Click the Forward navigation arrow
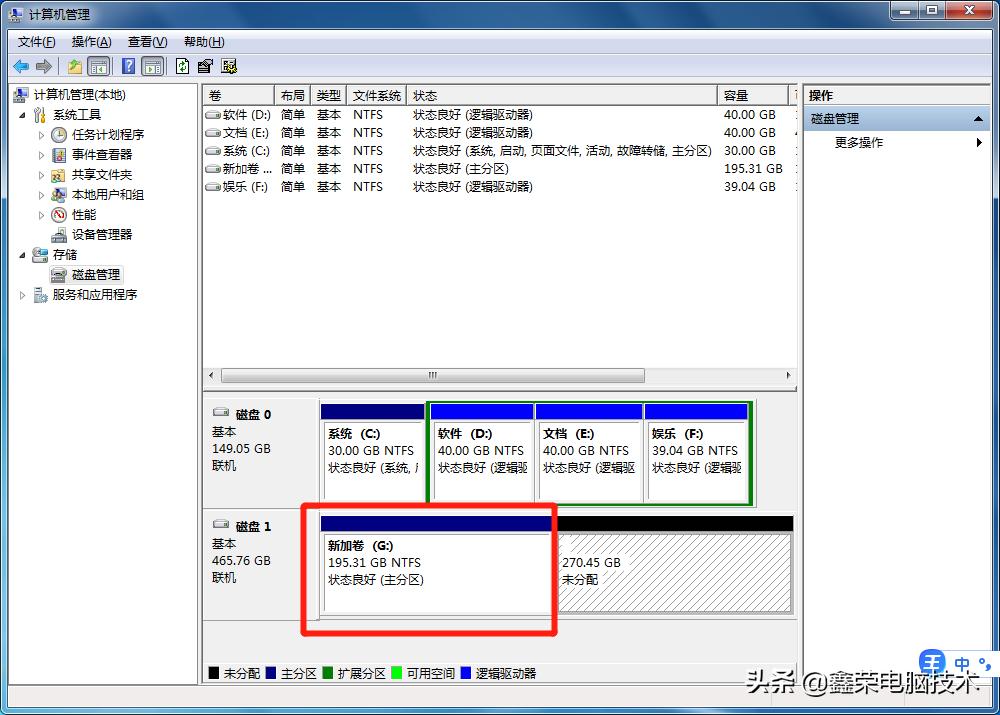The image size is (1000, 715). (42, 66)
